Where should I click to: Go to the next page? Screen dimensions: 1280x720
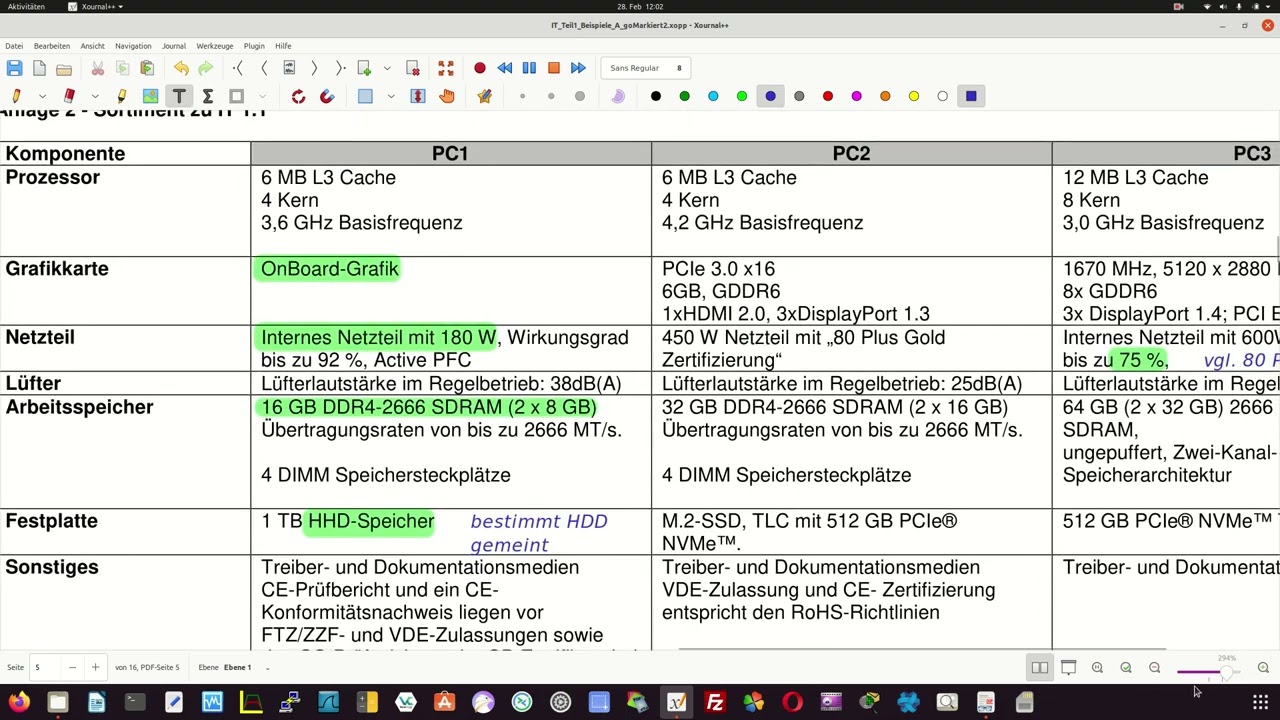(x=314, y=68)
